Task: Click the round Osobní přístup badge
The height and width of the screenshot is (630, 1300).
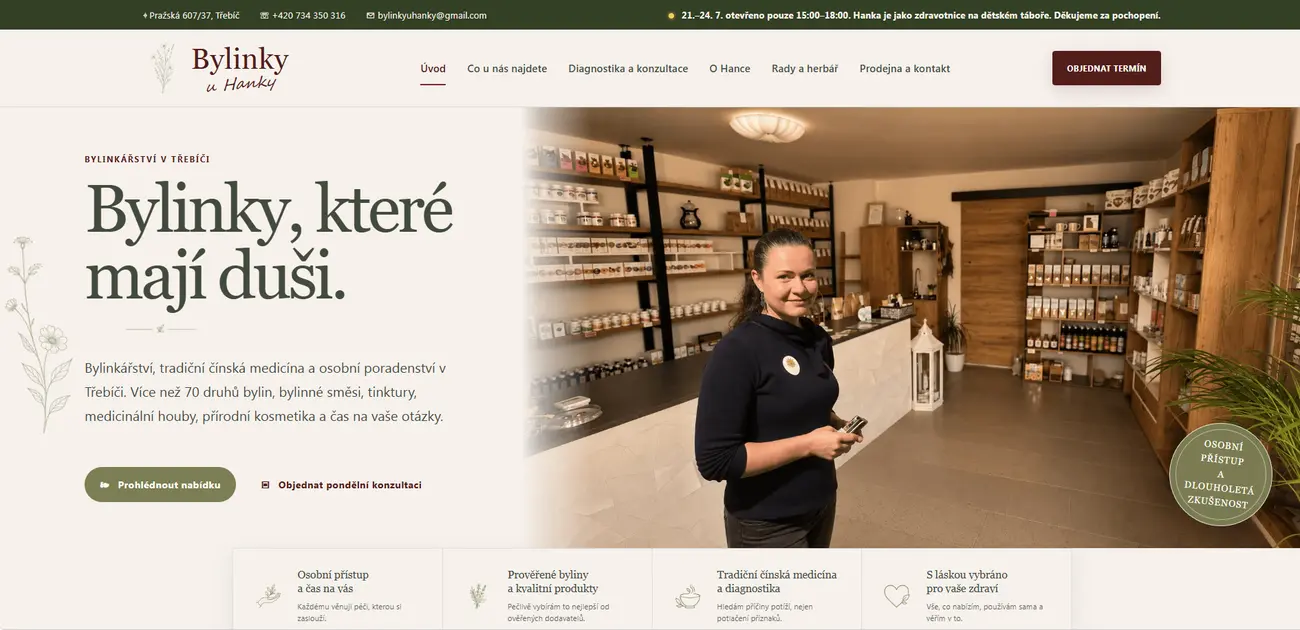Action: pos(1221,474)
